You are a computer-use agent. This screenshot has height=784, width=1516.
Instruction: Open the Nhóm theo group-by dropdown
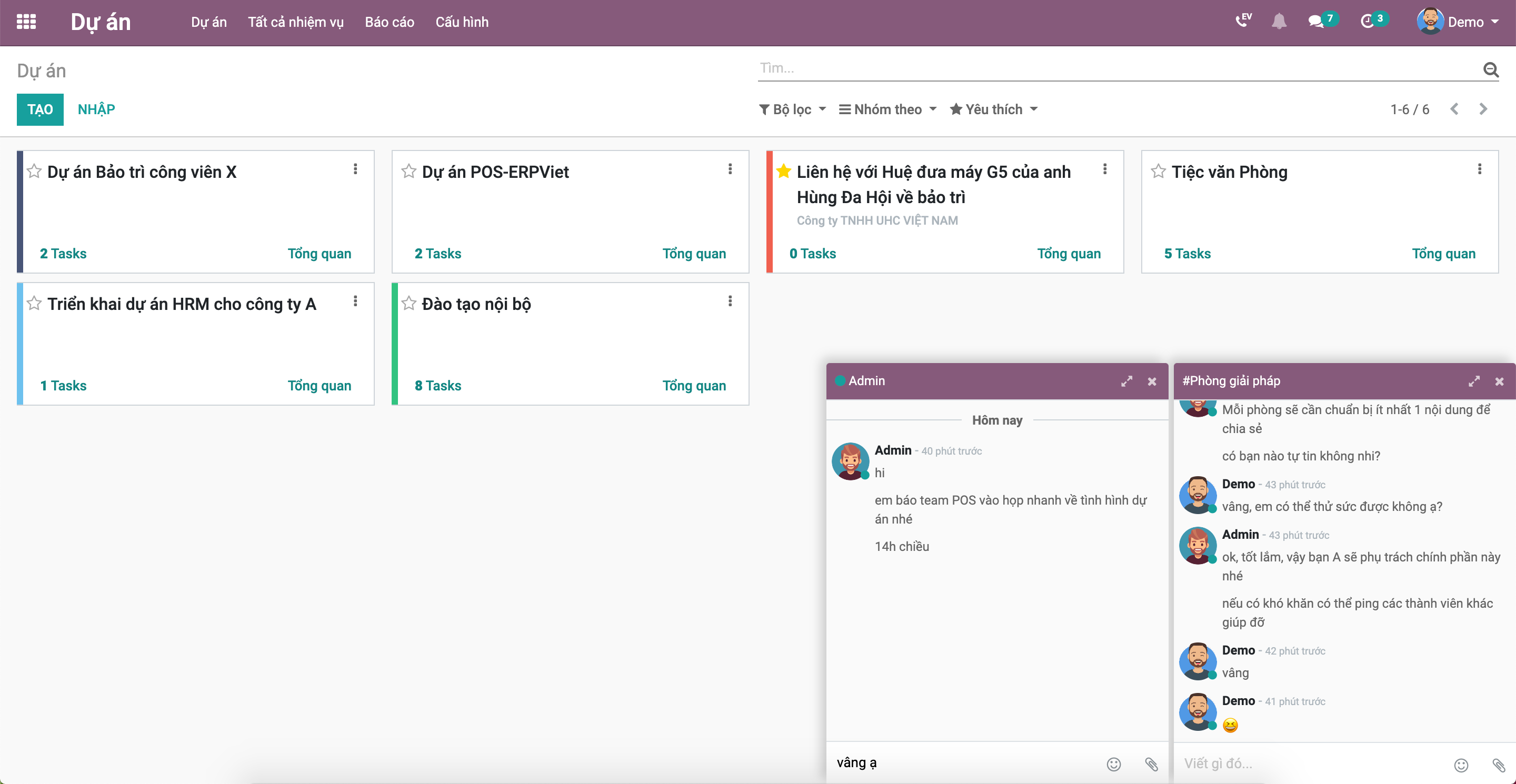tap(887, 109)
